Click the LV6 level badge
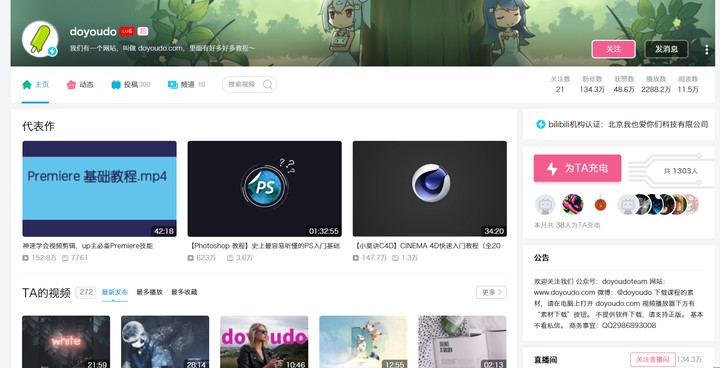The image size is (720, 368). 127,31
